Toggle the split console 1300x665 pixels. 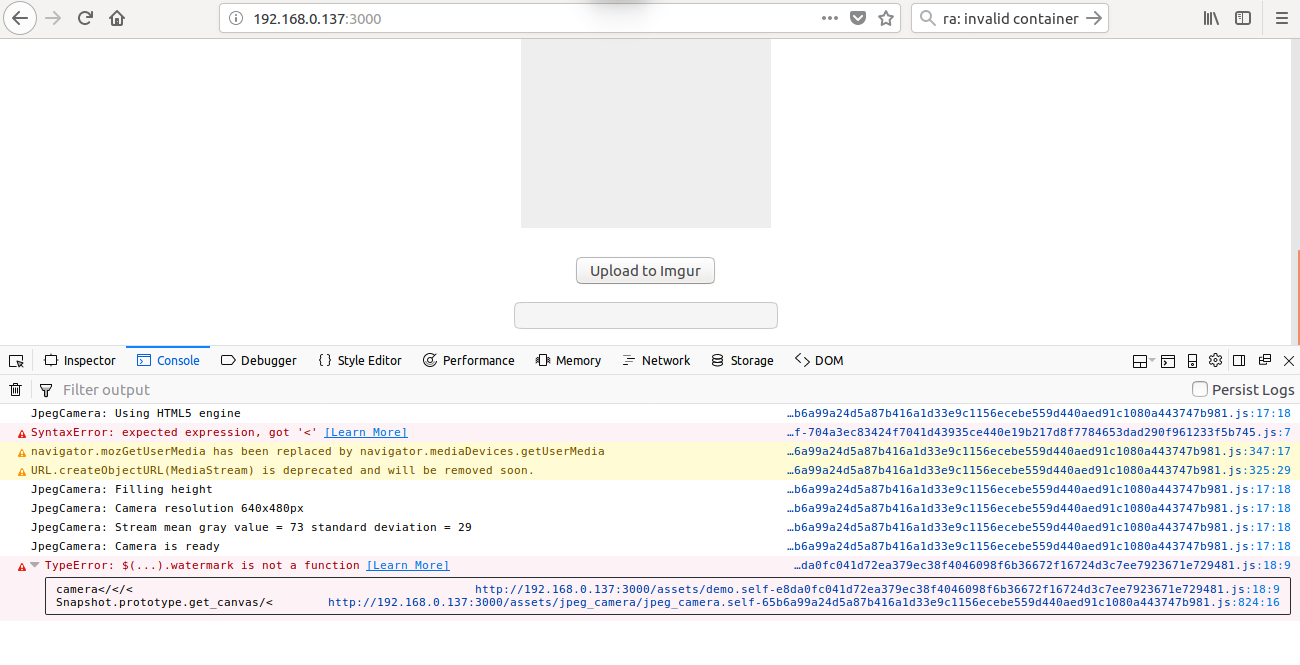pos(1168,360)
